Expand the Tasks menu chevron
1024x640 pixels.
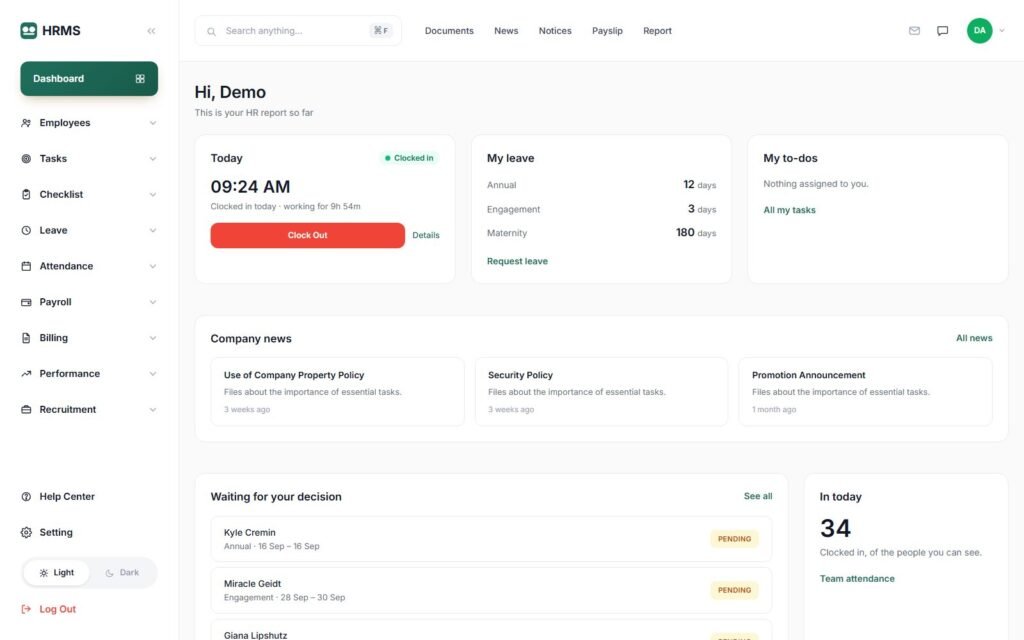point(153,159)
